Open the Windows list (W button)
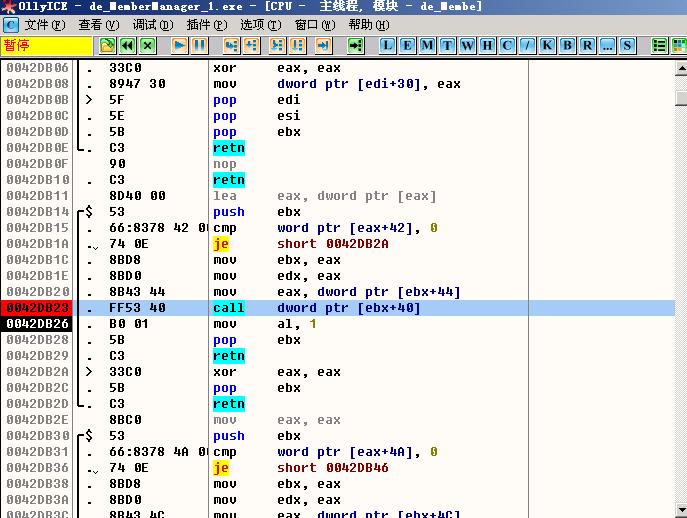This screenshot has height=518, width=687. point(468,45)
